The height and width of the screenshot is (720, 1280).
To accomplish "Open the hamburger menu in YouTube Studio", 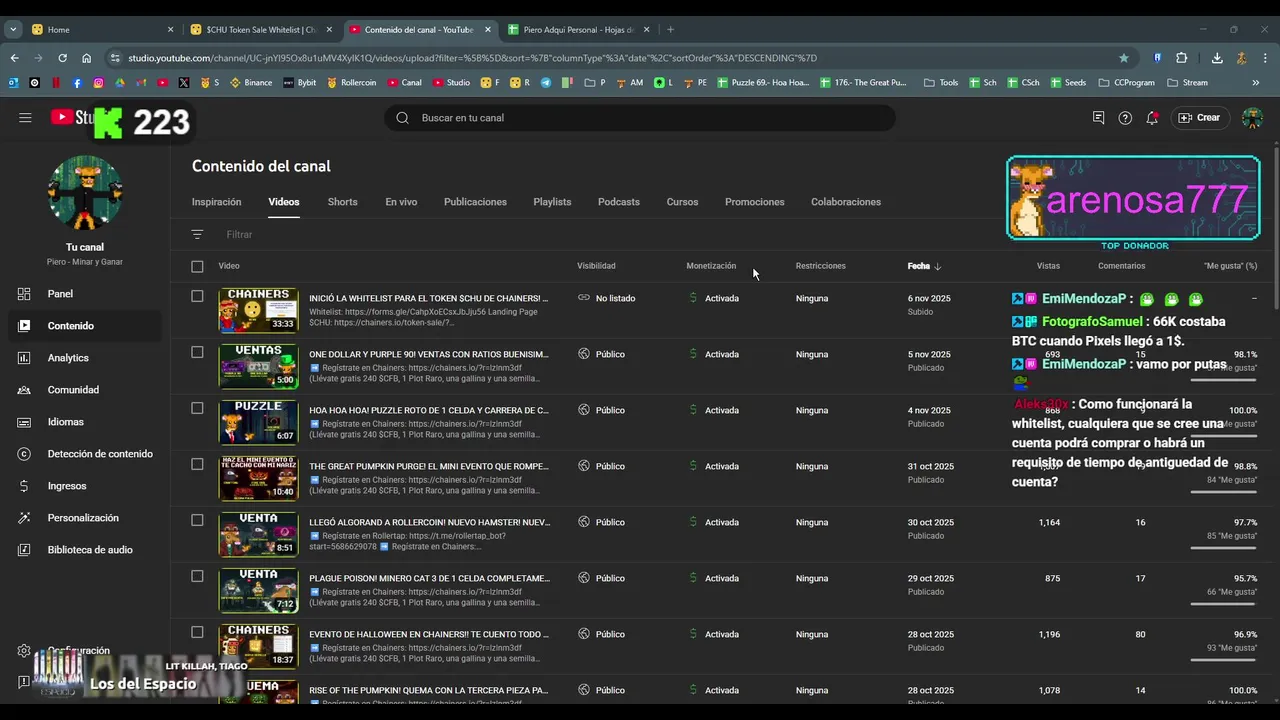I will pos(25,118).
